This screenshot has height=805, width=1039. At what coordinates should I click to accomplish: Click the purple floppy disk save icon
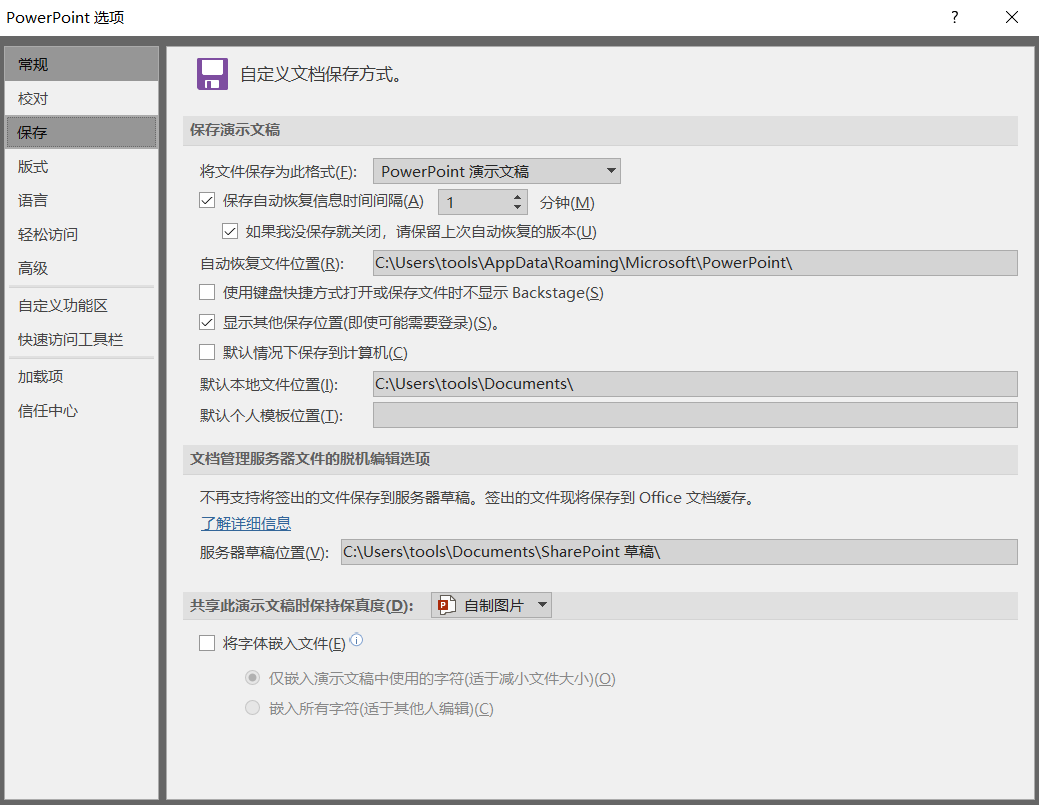pyautogui.click(x=212, y=74)
